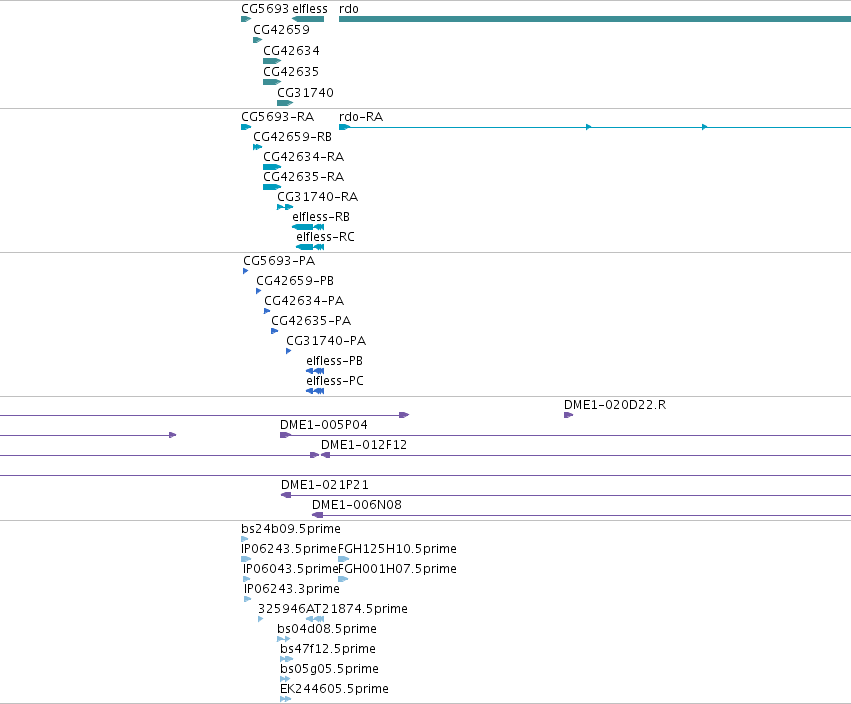
Task: Click the CG42634-PA protein label
Action: (x=304, y=301)
